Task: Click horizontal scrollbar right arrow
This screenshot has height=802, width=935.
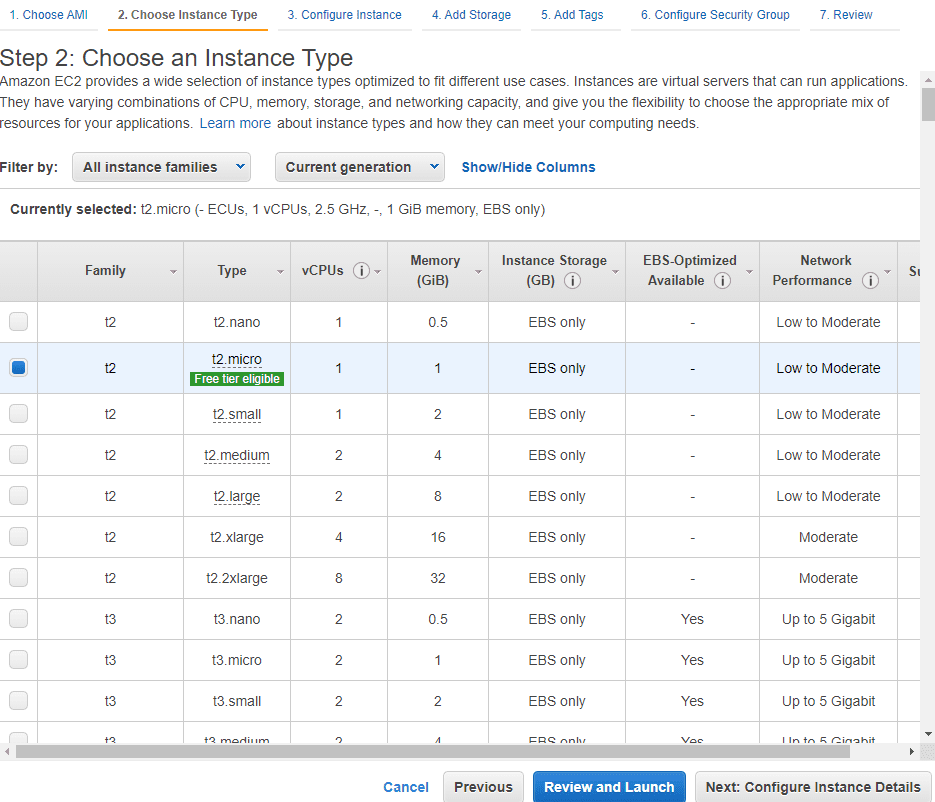Action: pos(912,752)
